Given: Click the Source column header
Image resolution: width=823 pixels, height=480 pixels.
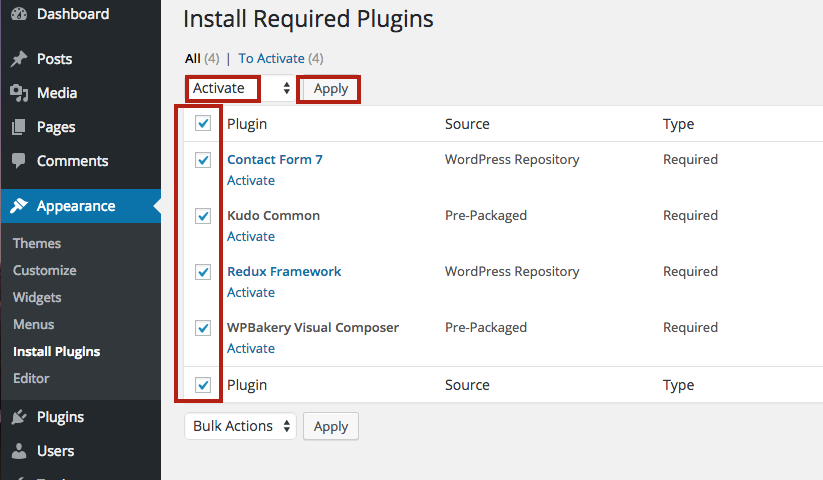Looking at the screenshot, I should 467,124.
